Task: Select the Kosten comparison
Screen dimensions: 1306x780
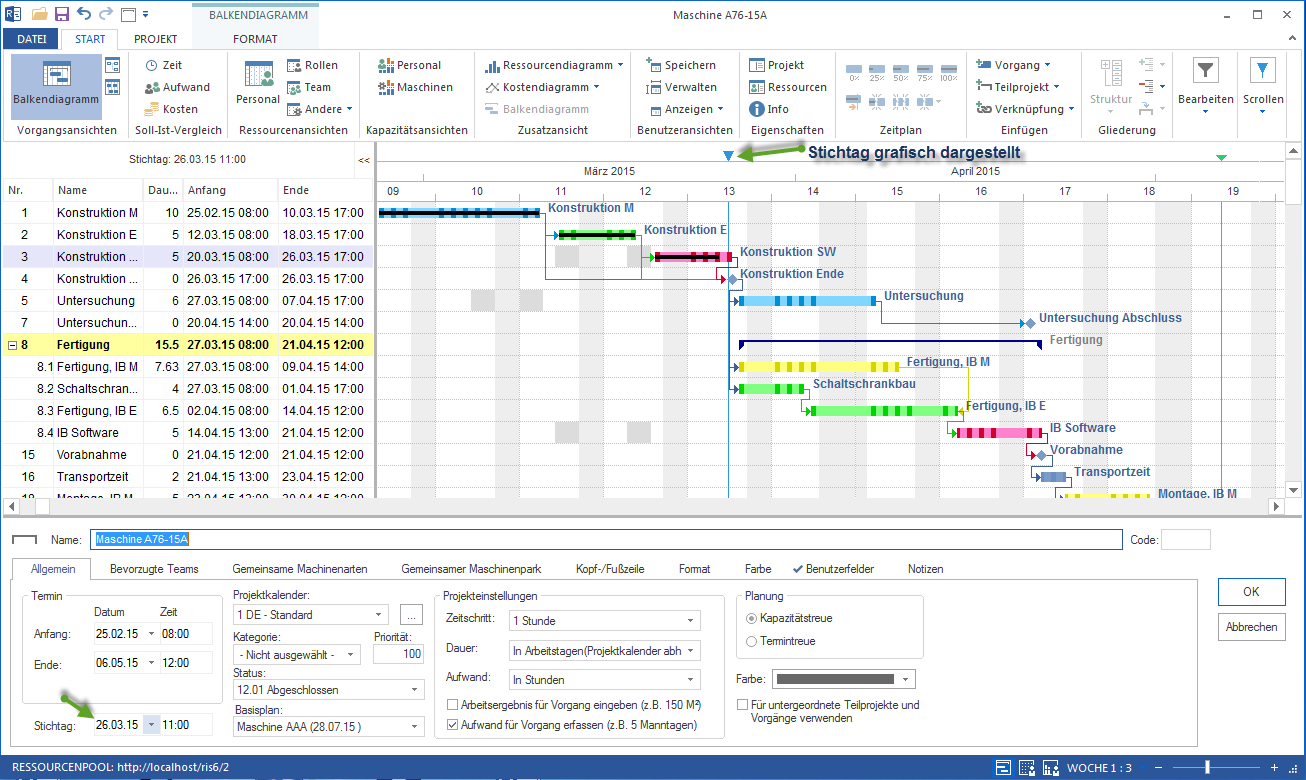Action: (171, 109)
